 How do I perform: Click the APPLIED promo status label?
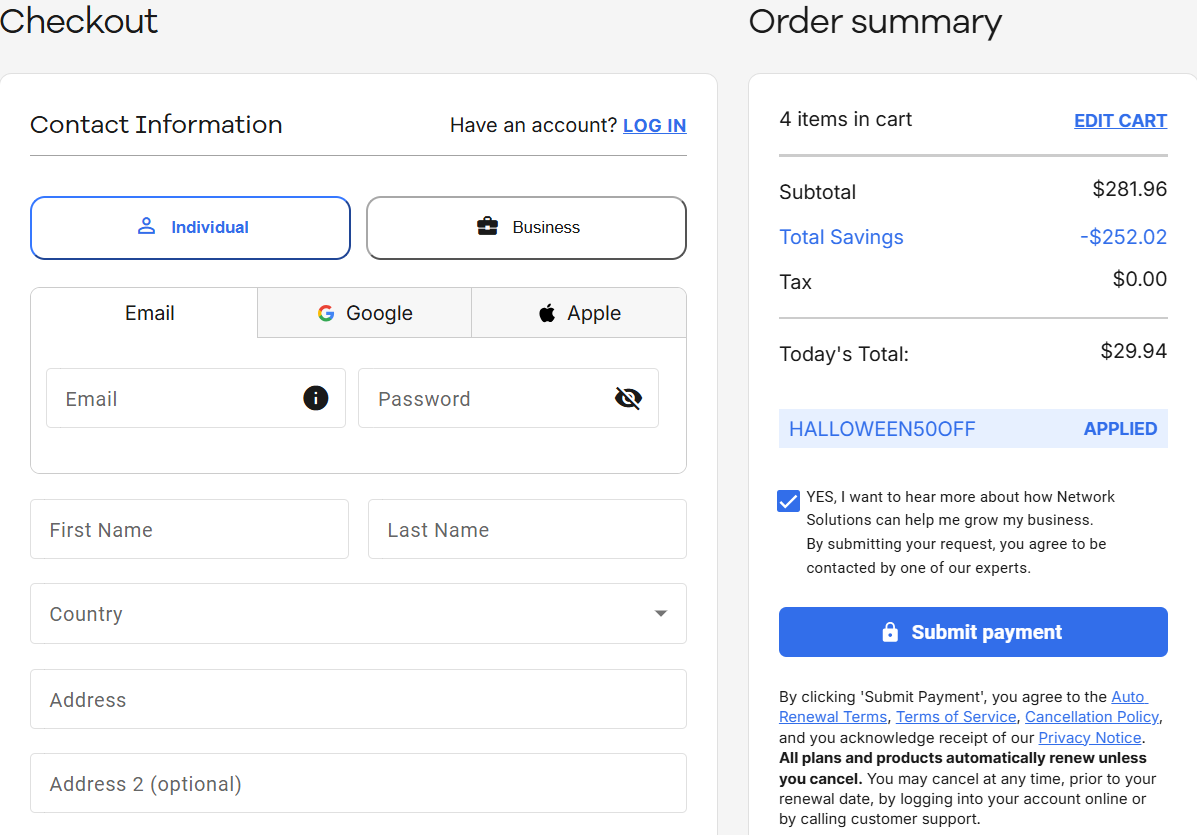1120,429
